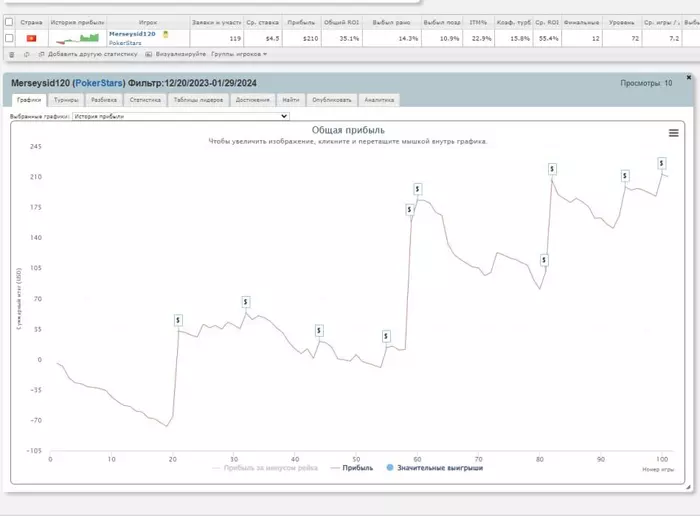Sort by the Ср. ставка column header
The height and width of the screenshot is (516, 700).
coord(262,22)
